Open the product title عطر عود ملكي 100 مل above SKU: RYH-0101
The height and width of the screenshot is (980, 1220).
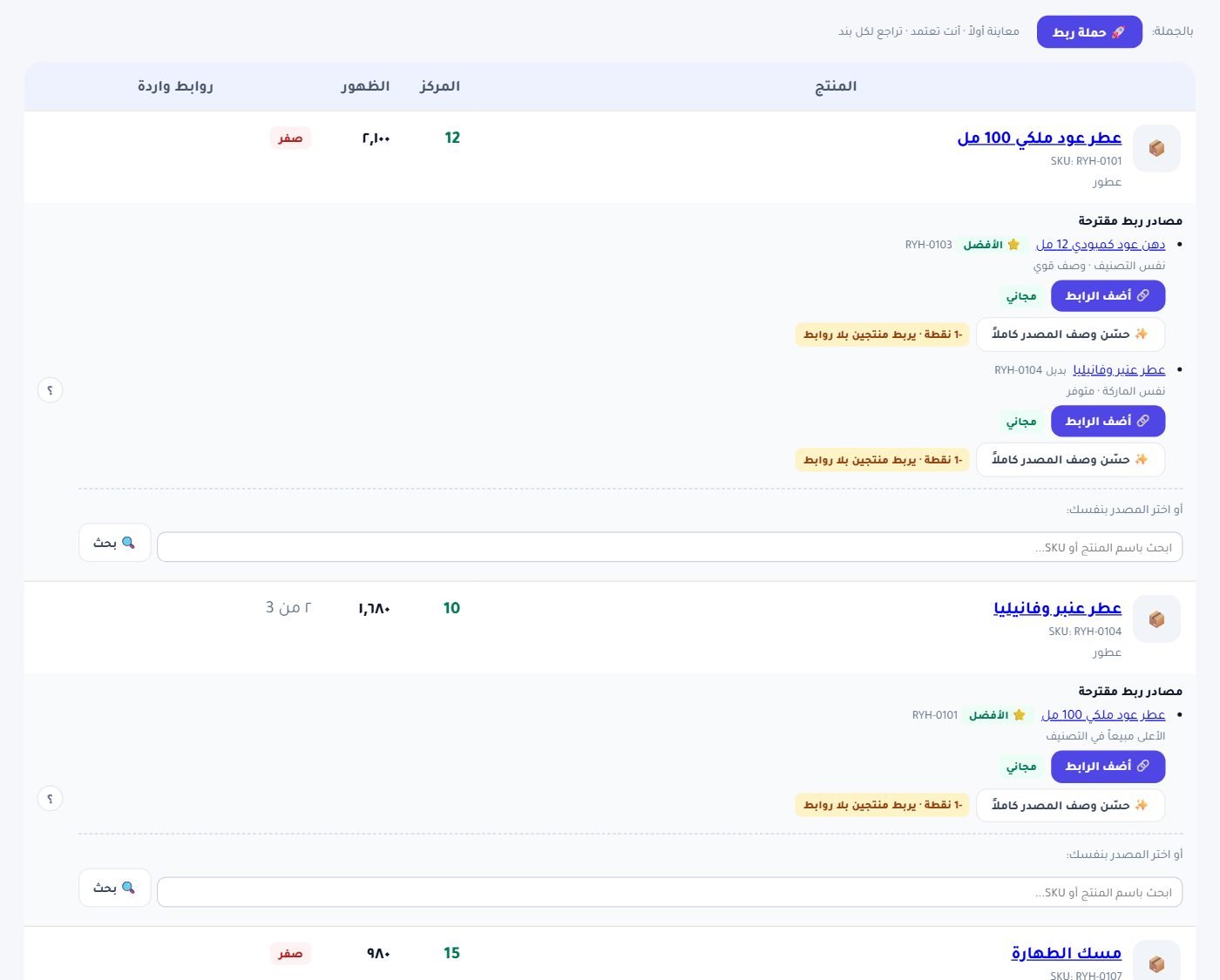point(1040,138)
